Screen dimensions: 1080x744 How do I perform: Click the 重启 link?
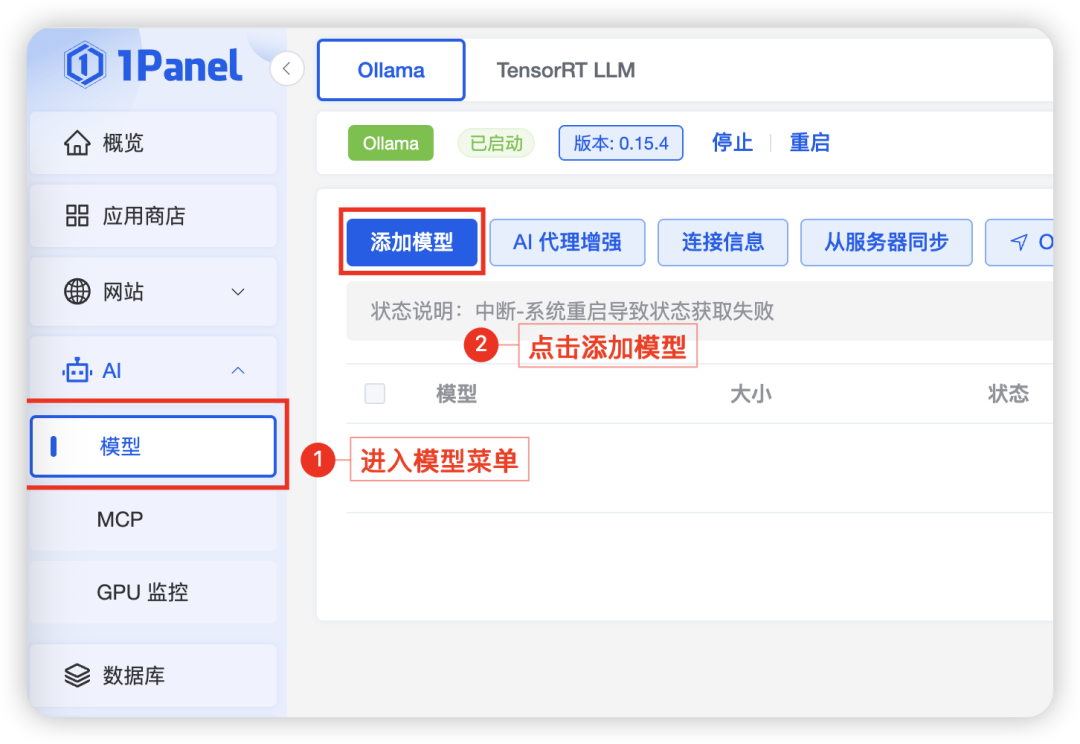tap(809, 143)
